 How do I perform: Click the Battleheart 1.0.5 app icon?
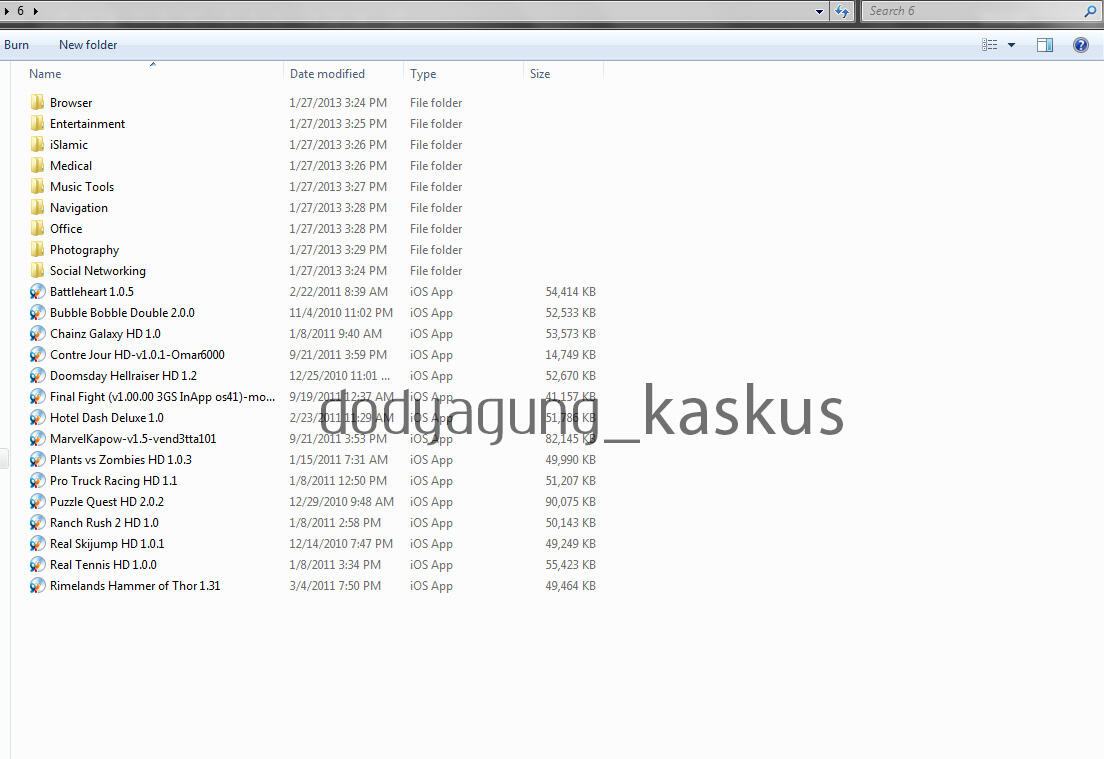(x=37, y=291)
